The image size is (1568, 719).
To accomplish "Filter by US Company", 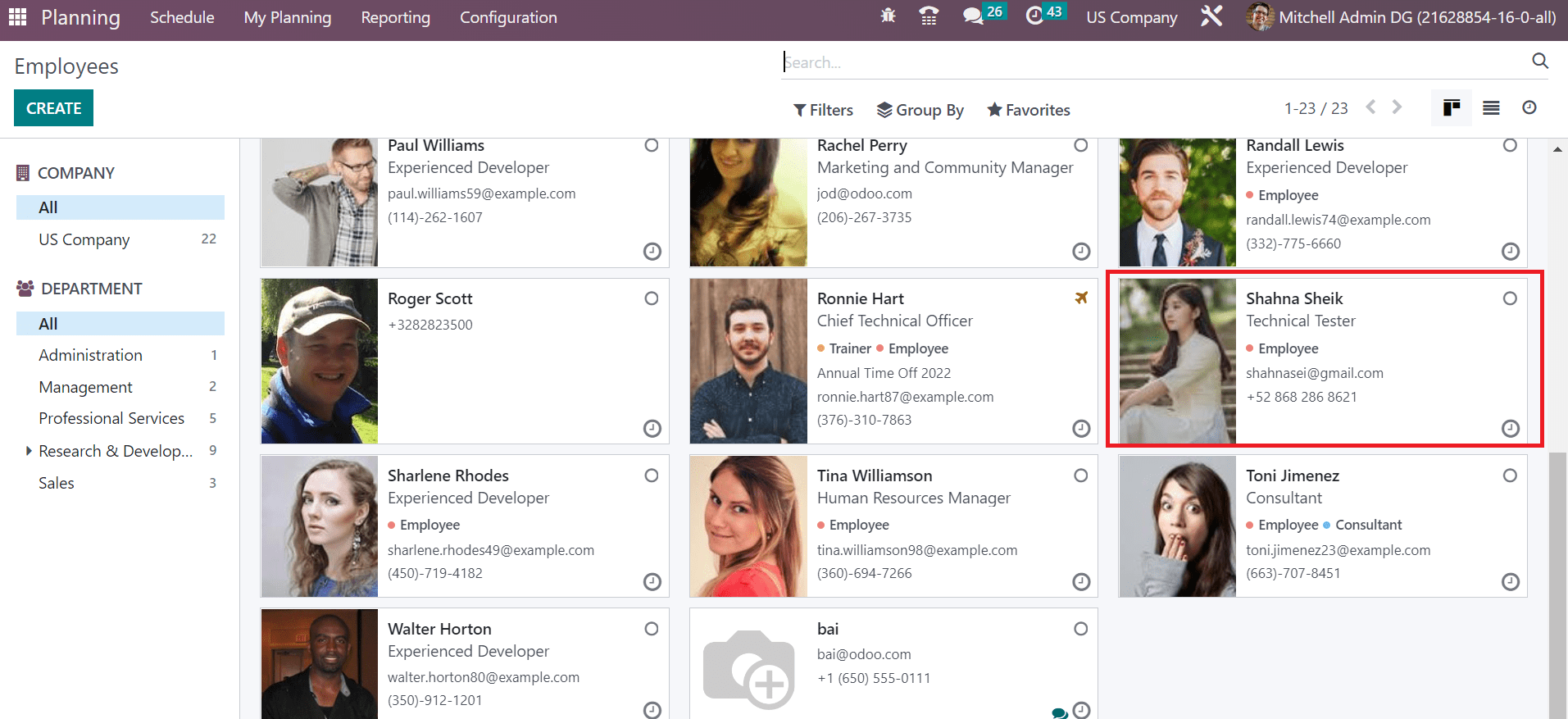I will tap(120, 239).
